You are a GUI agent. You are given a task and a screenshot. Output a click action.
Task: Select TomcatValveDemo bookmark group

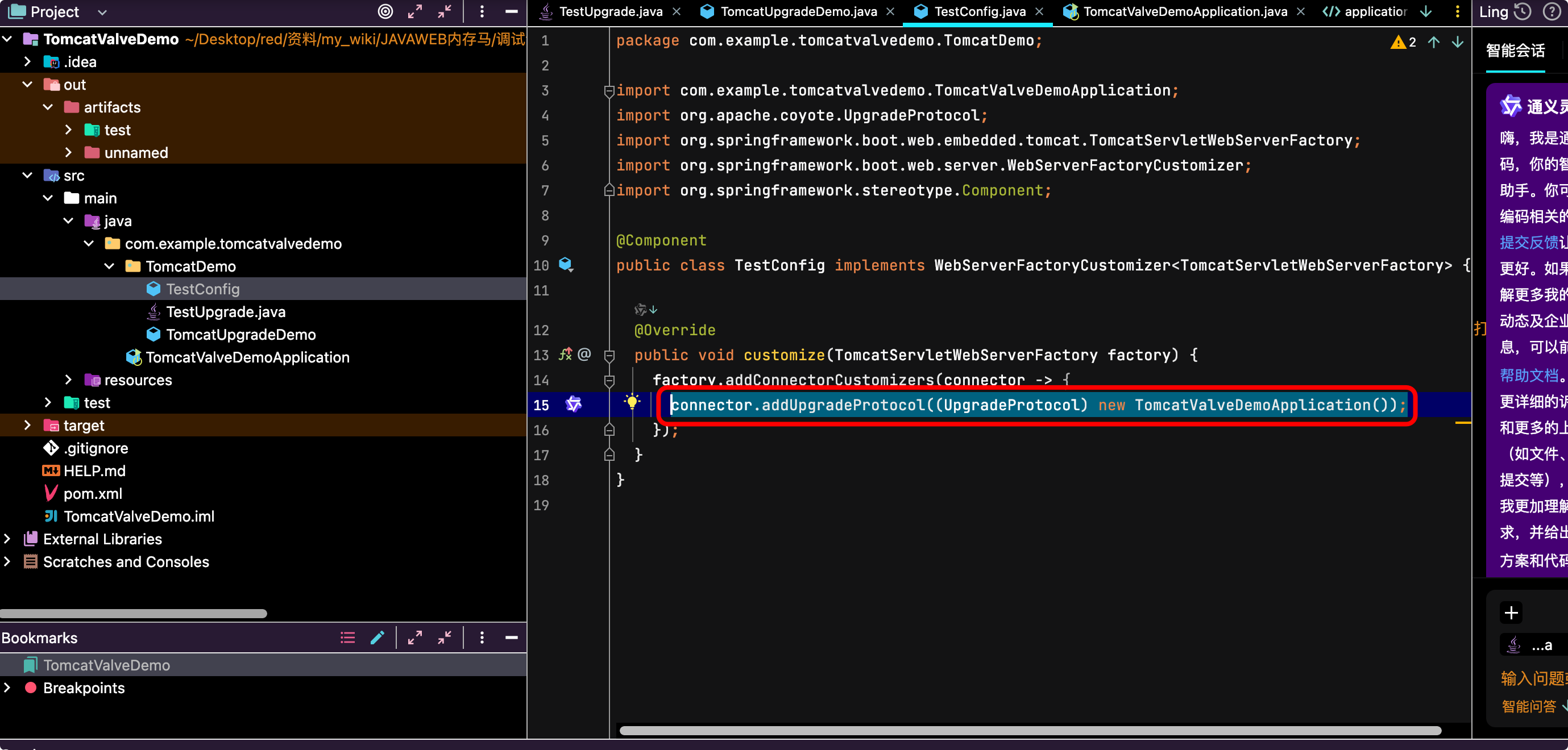tap(263, 665)
